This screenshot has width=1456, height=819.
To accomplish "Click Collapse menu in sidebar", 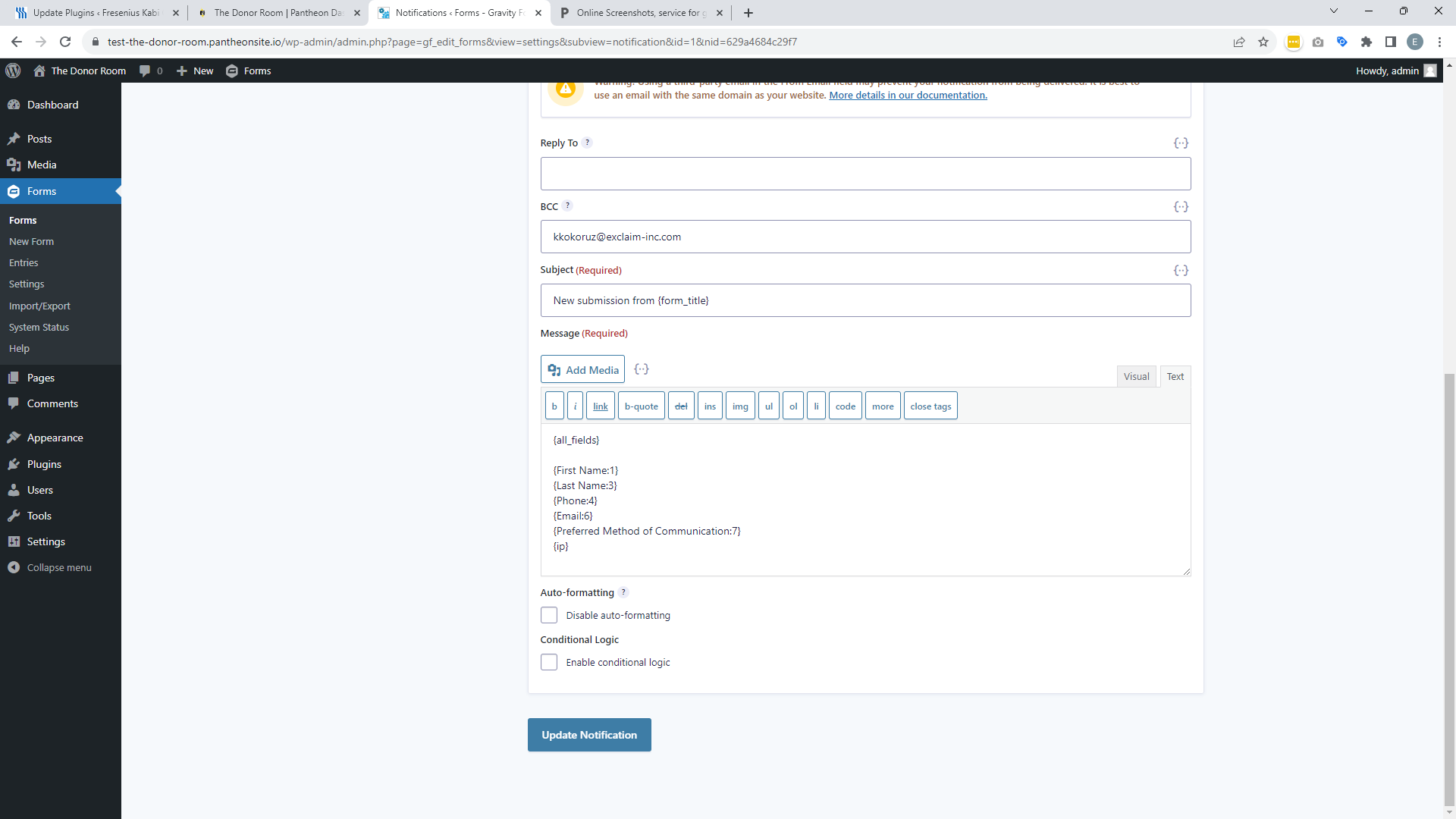I will (x=61, y=567).
